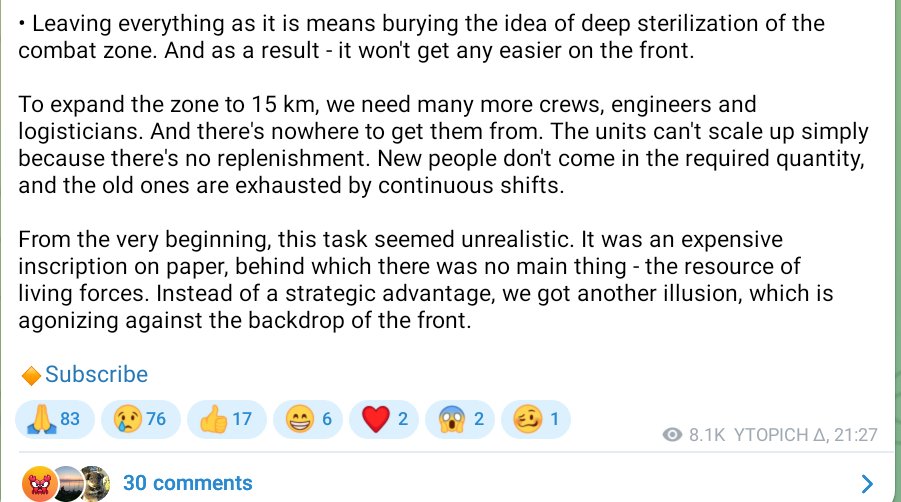Screen dimensions: 901x502
Task: Select the woozy face reaction
Action: [537, 420]
